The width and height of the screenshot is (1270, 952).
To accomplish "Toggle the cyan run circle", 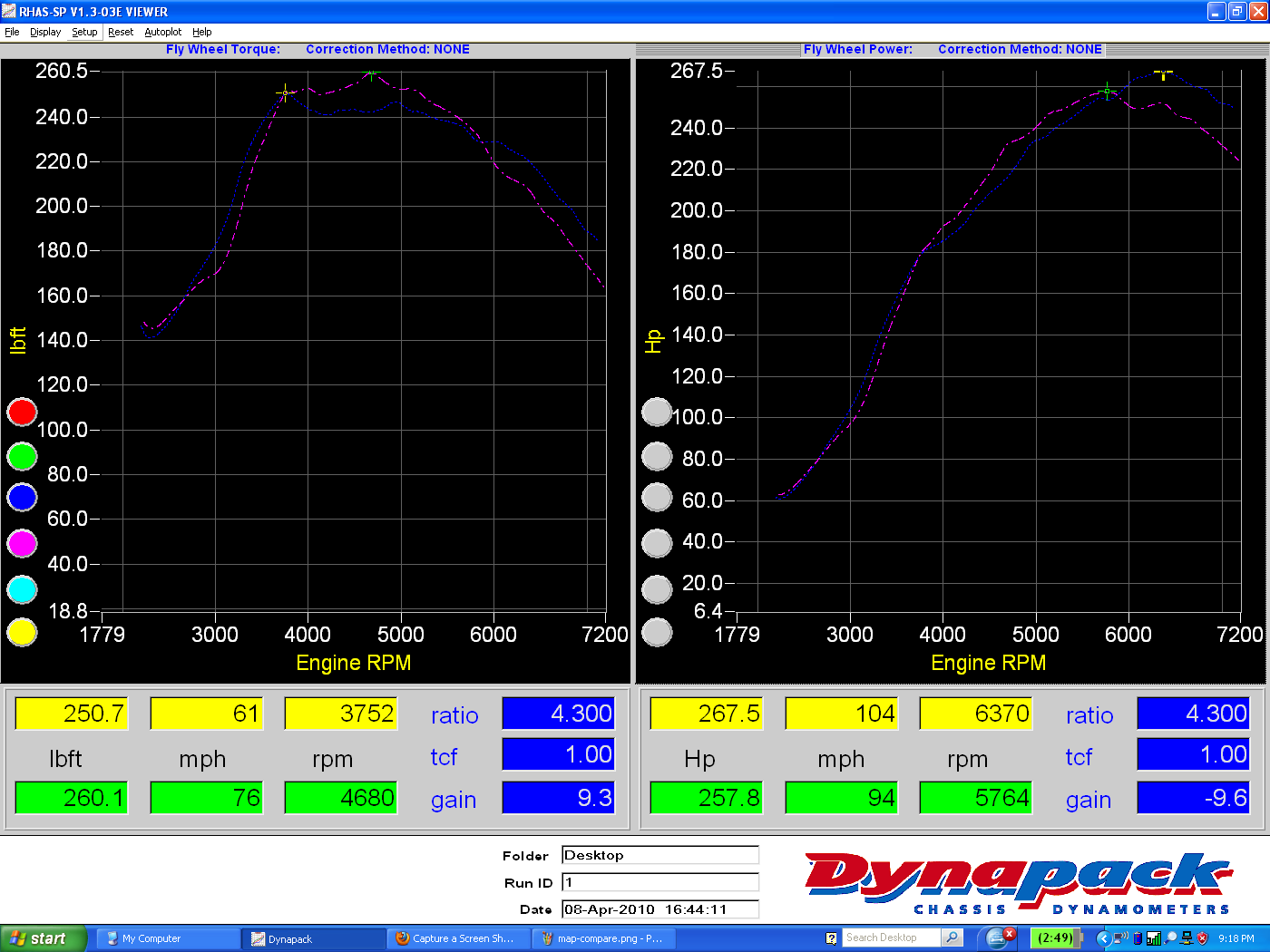I will click(22, 589).
